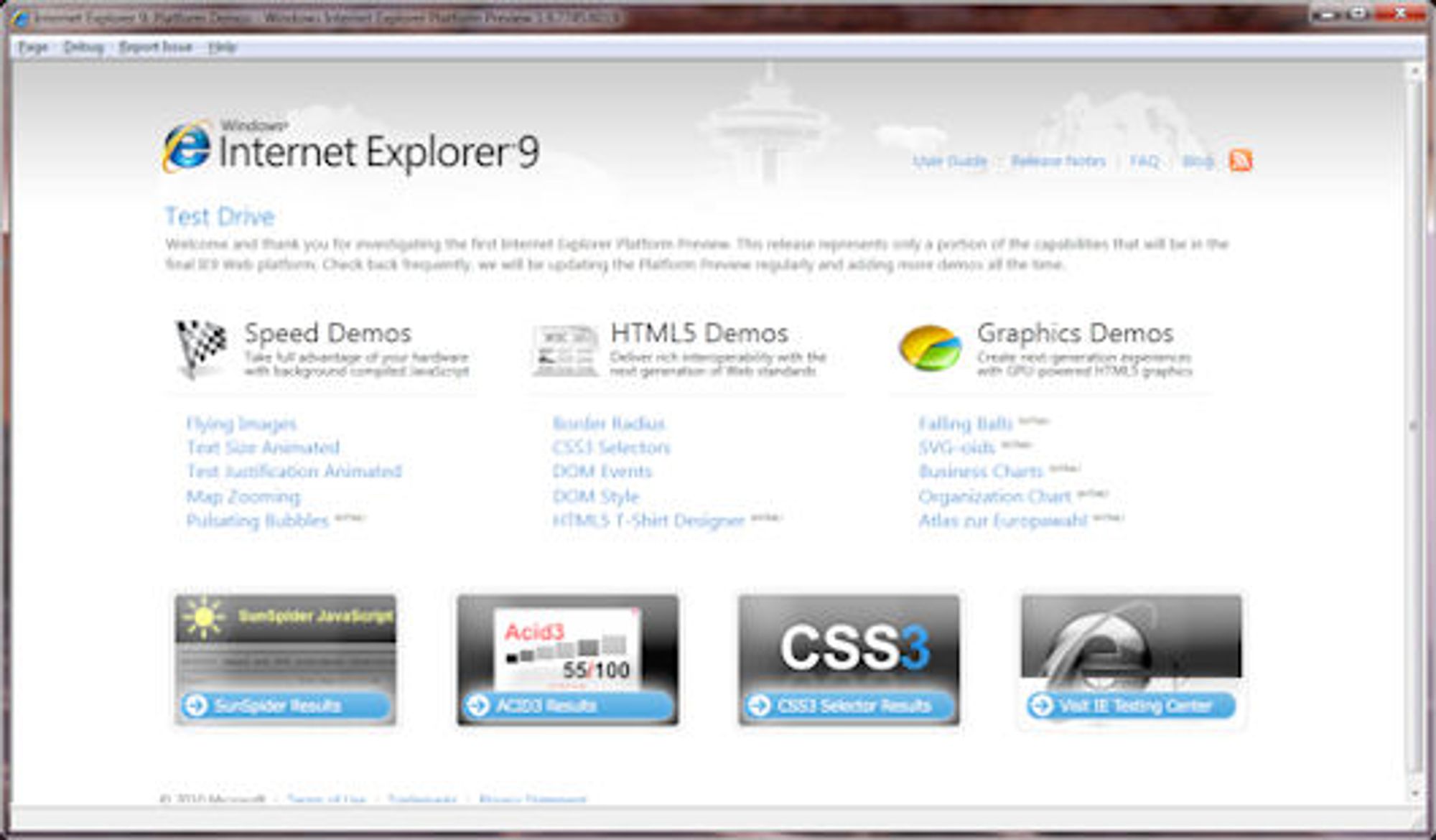Open the DOM Style demo
Image resolution: width=1436 pixels, height=840 pixels.
pos(596,496)
